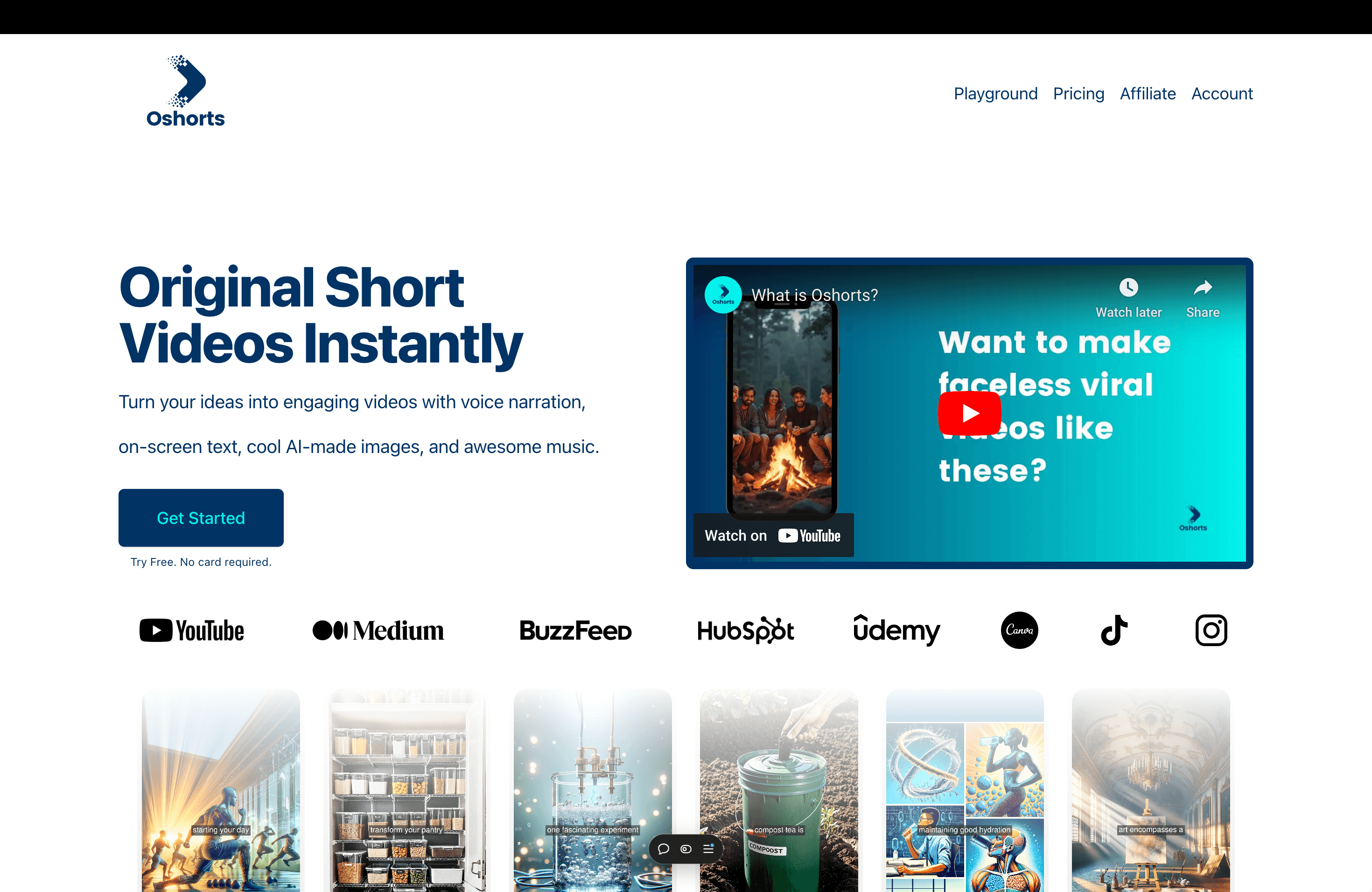This screenshot has height=892, width=1372.
Task: Click the Oshorts logo in header
Action: pyautogui.click(x=186, y=91)
